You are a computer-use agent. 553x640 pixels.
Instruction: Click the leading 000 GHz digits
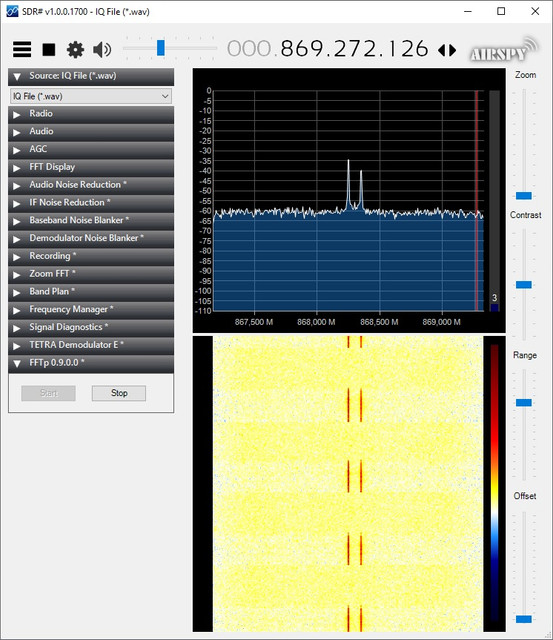(x=249, y=49)
